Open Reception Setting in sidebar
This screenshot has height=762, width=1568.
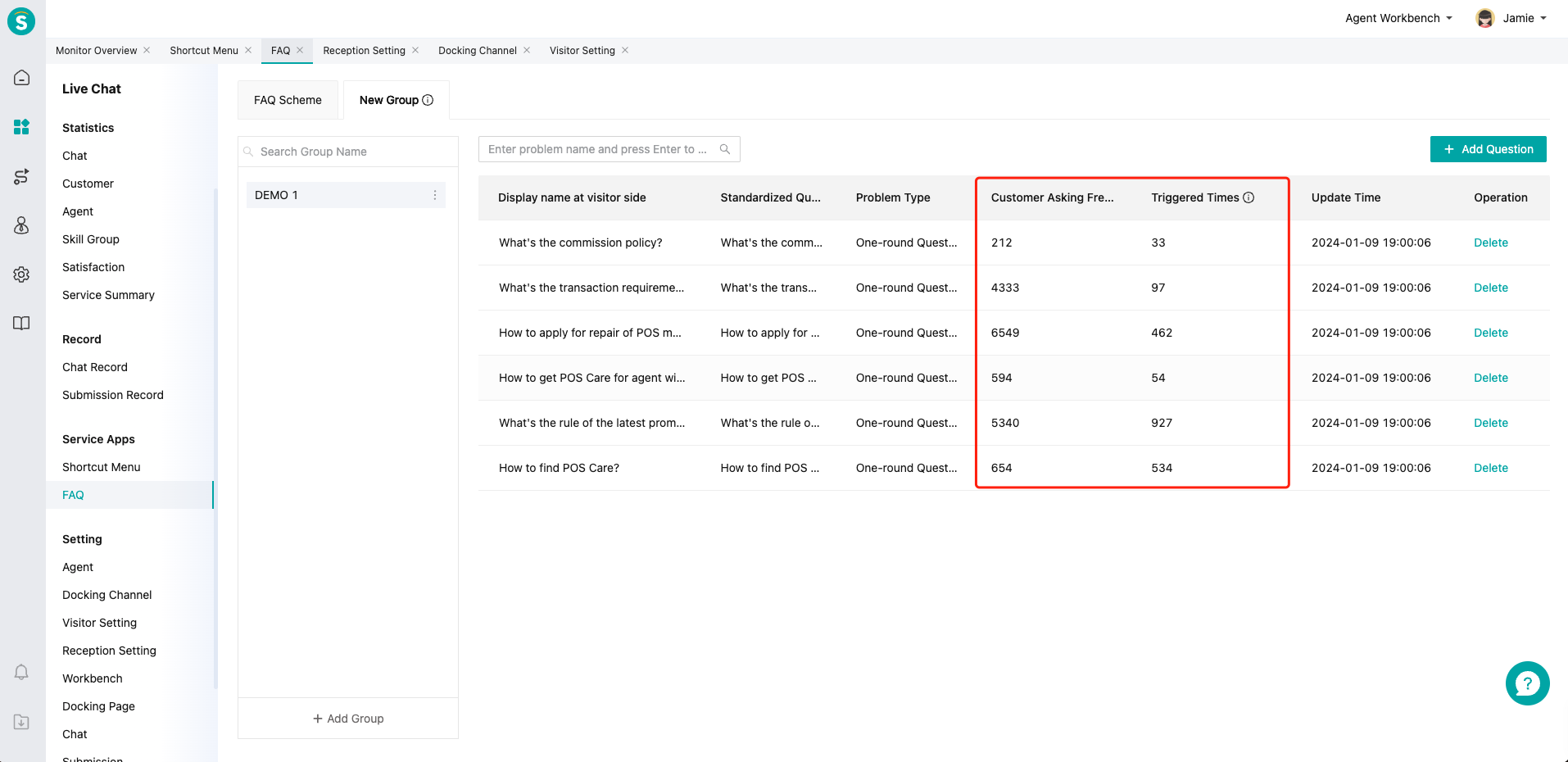[109, 651]
